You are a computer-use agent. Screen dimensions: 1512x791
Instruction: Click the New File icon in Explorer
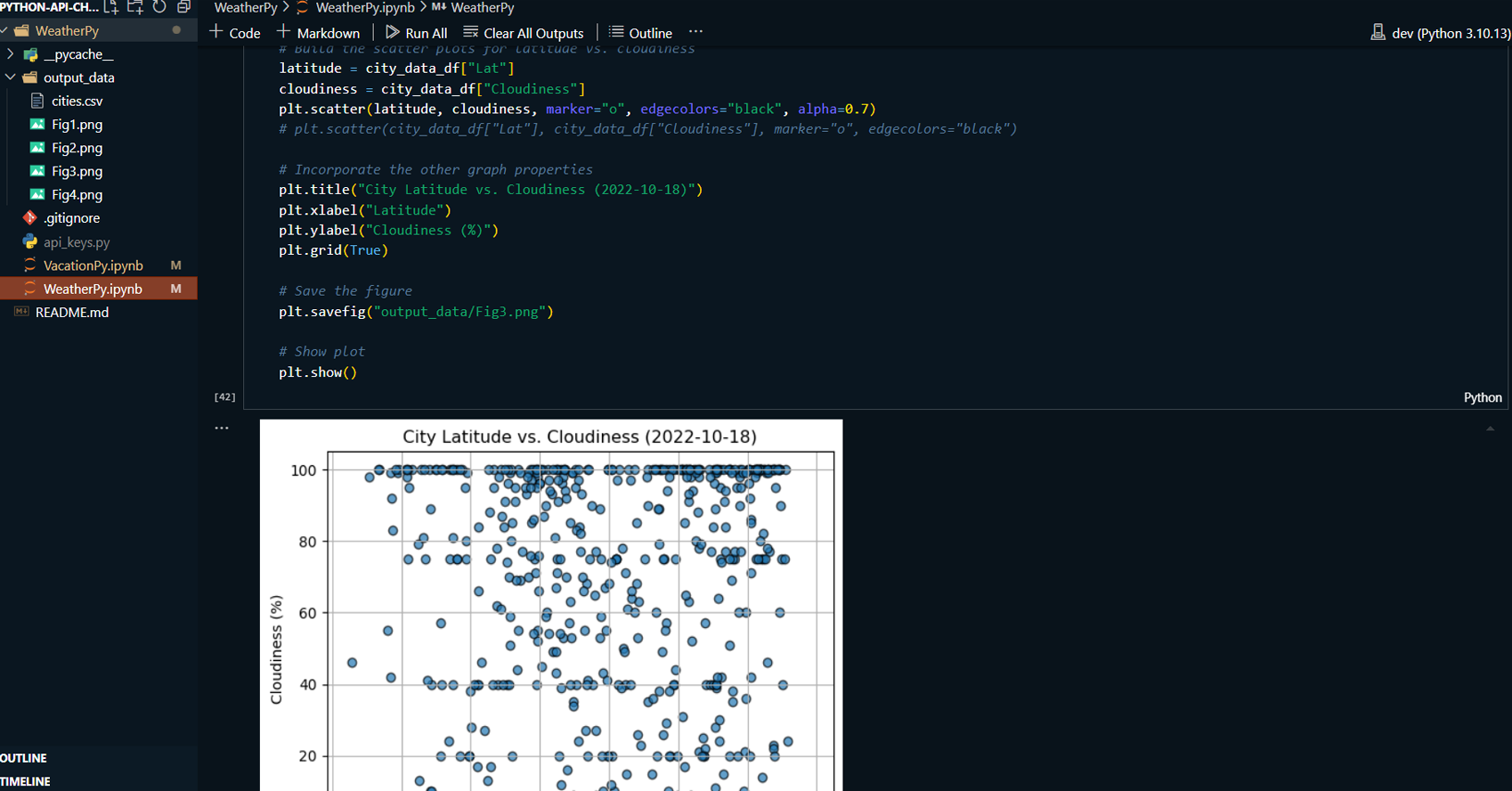111,7
